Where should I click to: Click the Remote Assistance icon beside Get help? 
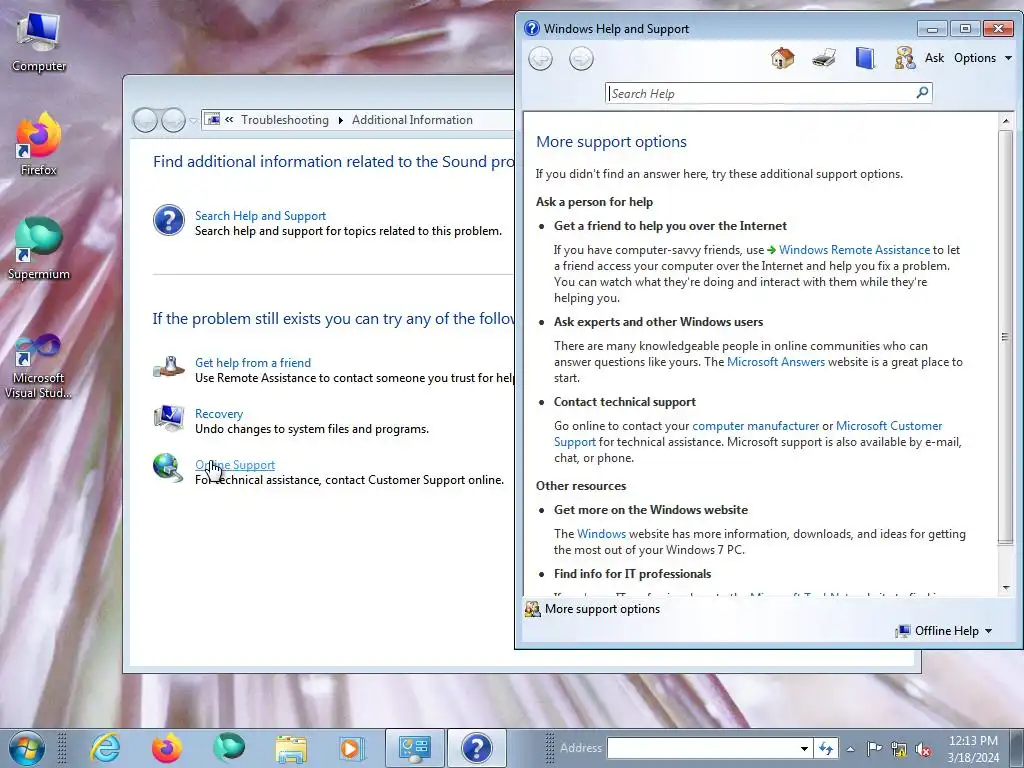168,367
